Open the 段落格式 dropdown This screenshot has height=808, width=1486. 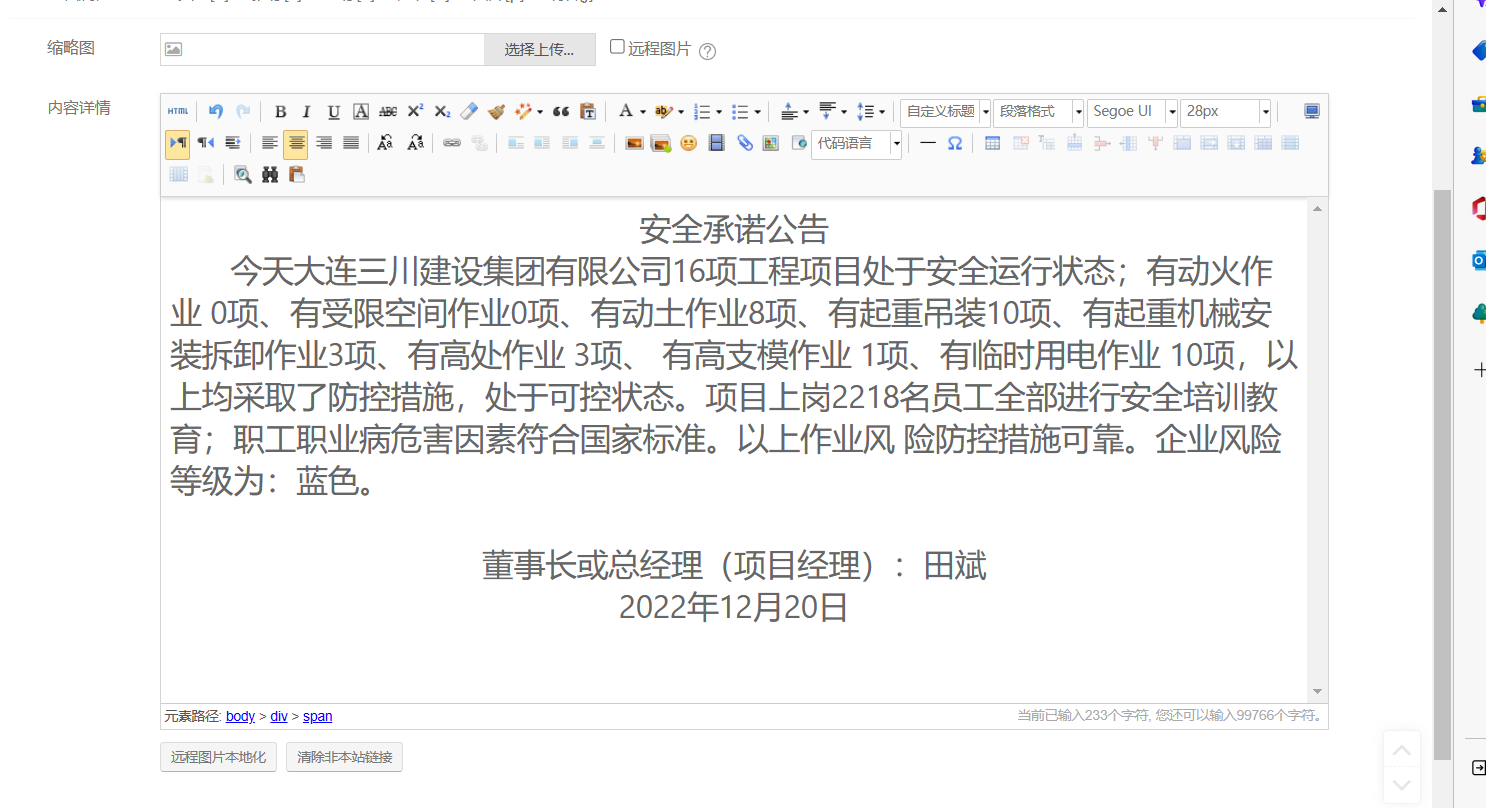[1039, 112]
